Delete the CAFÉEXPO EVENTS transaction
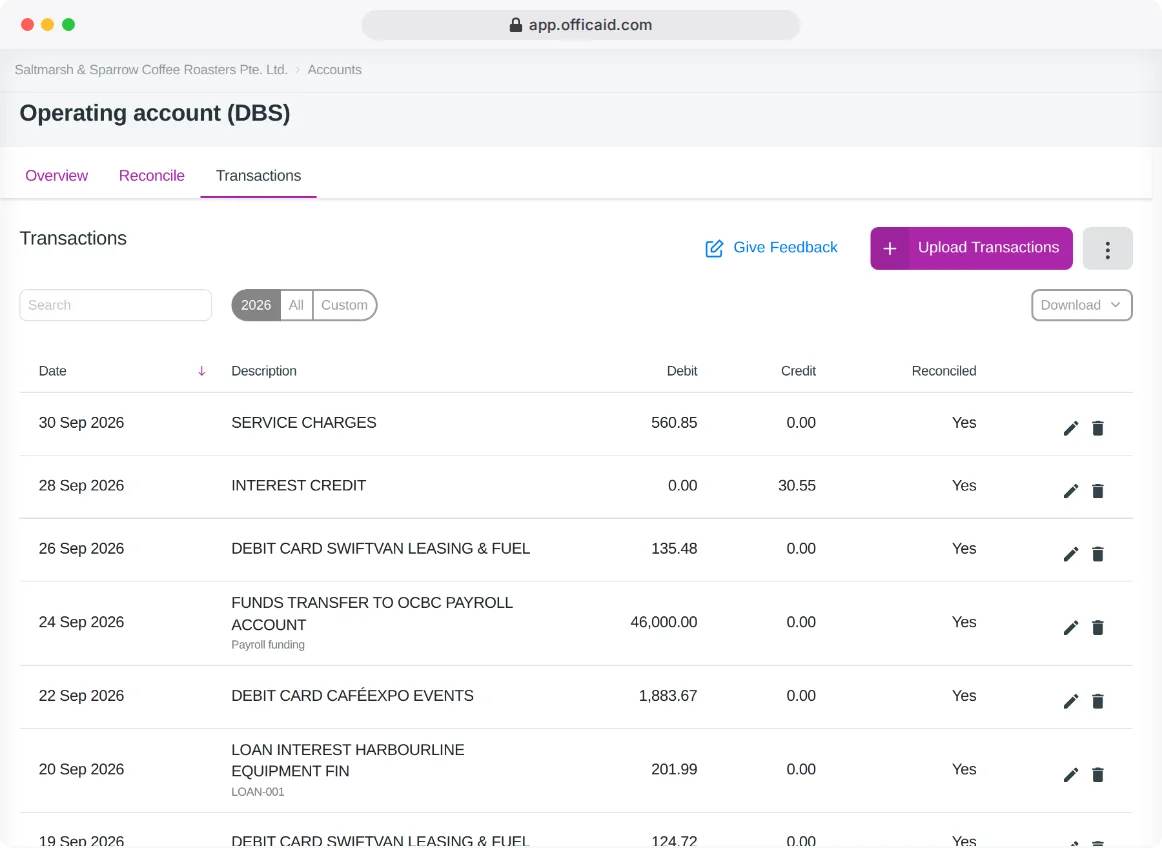1162x848 pixels. pyautogui.click(x=1098, y=701)
